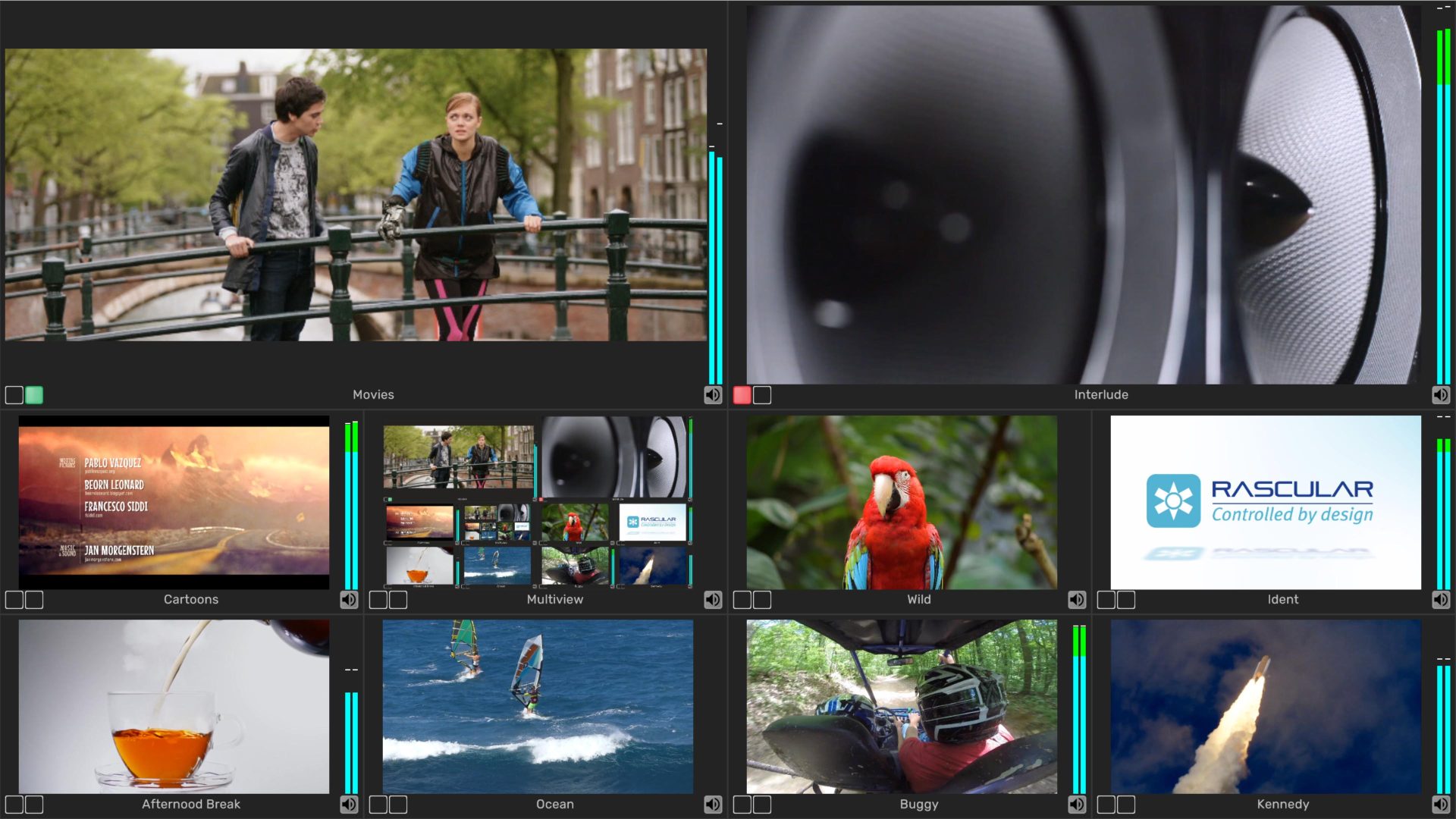Click the Cartoons speaker icon
1456x819 pixels.
click(x=349, y=600)
